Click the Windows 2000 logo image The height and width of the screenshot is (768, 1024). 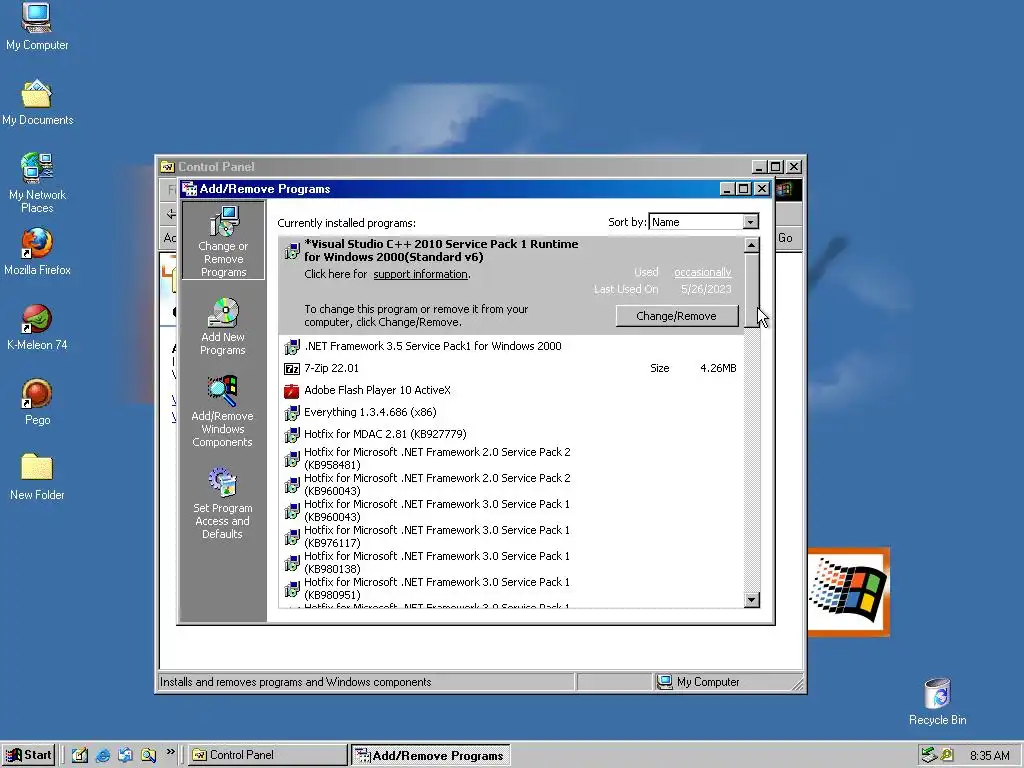pos(848,592)
